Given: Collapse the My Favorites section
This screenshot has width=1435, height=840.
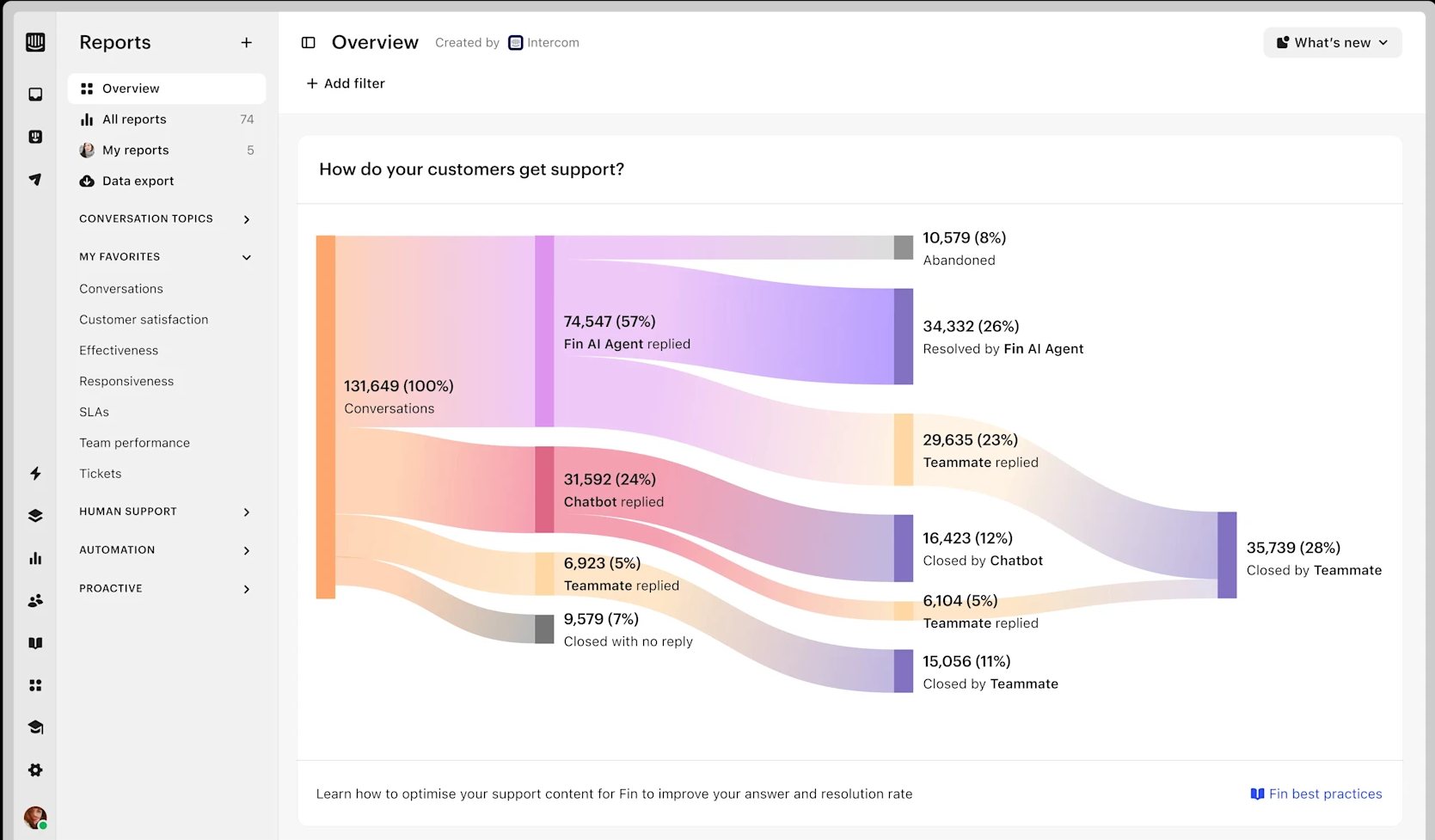Looking at the screenshot, I should 247,257.
